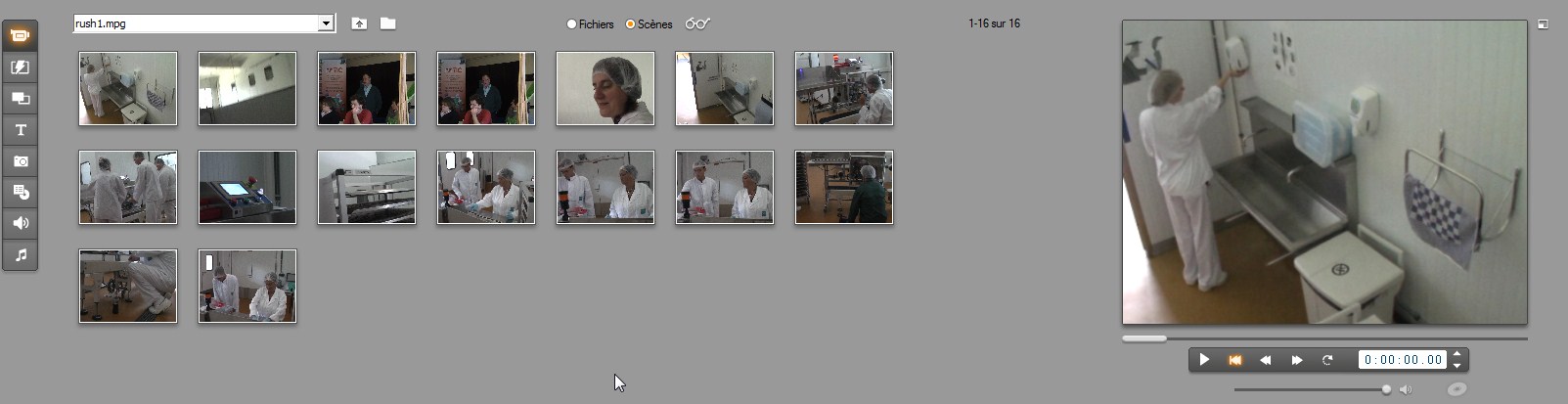Open the Photos section with the camera icon

[20, 161]
